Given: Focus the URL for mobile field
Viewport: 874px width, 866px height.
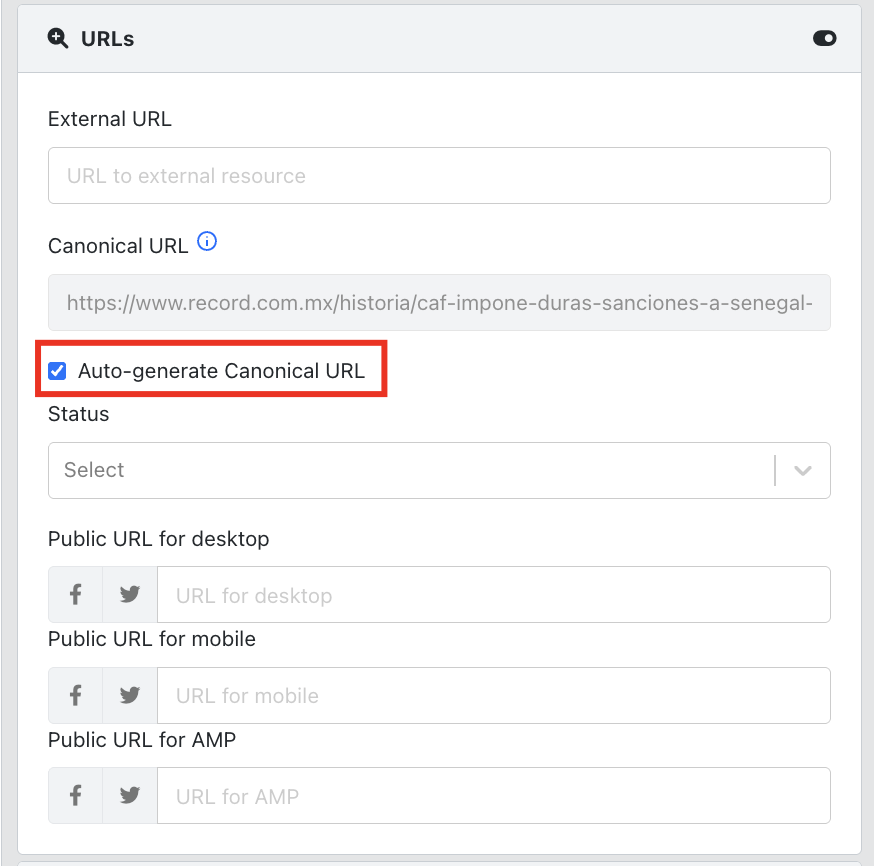Looking at the screenshot, I should click(492, 695).
